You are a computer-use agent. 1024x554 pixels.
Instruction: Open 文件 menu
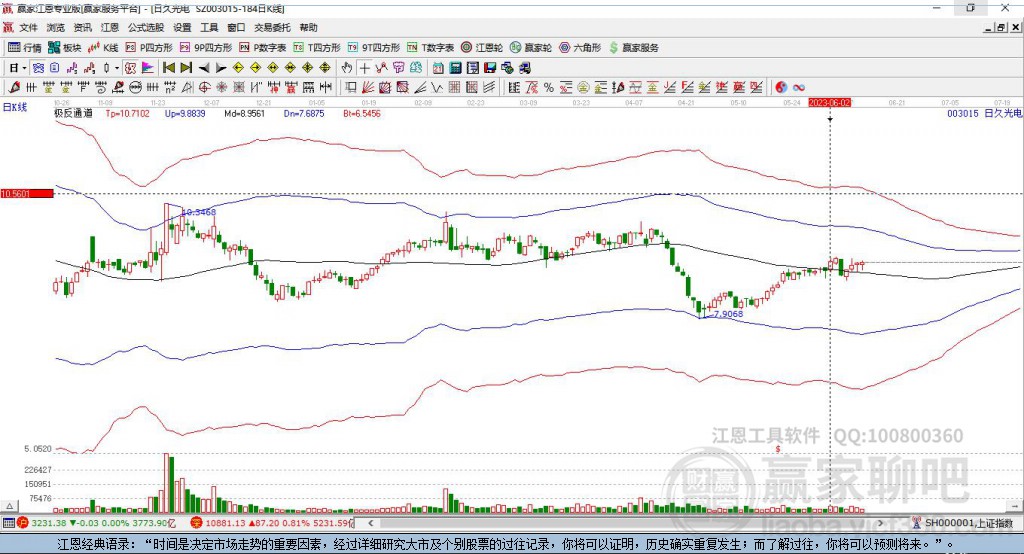[28, 27]
